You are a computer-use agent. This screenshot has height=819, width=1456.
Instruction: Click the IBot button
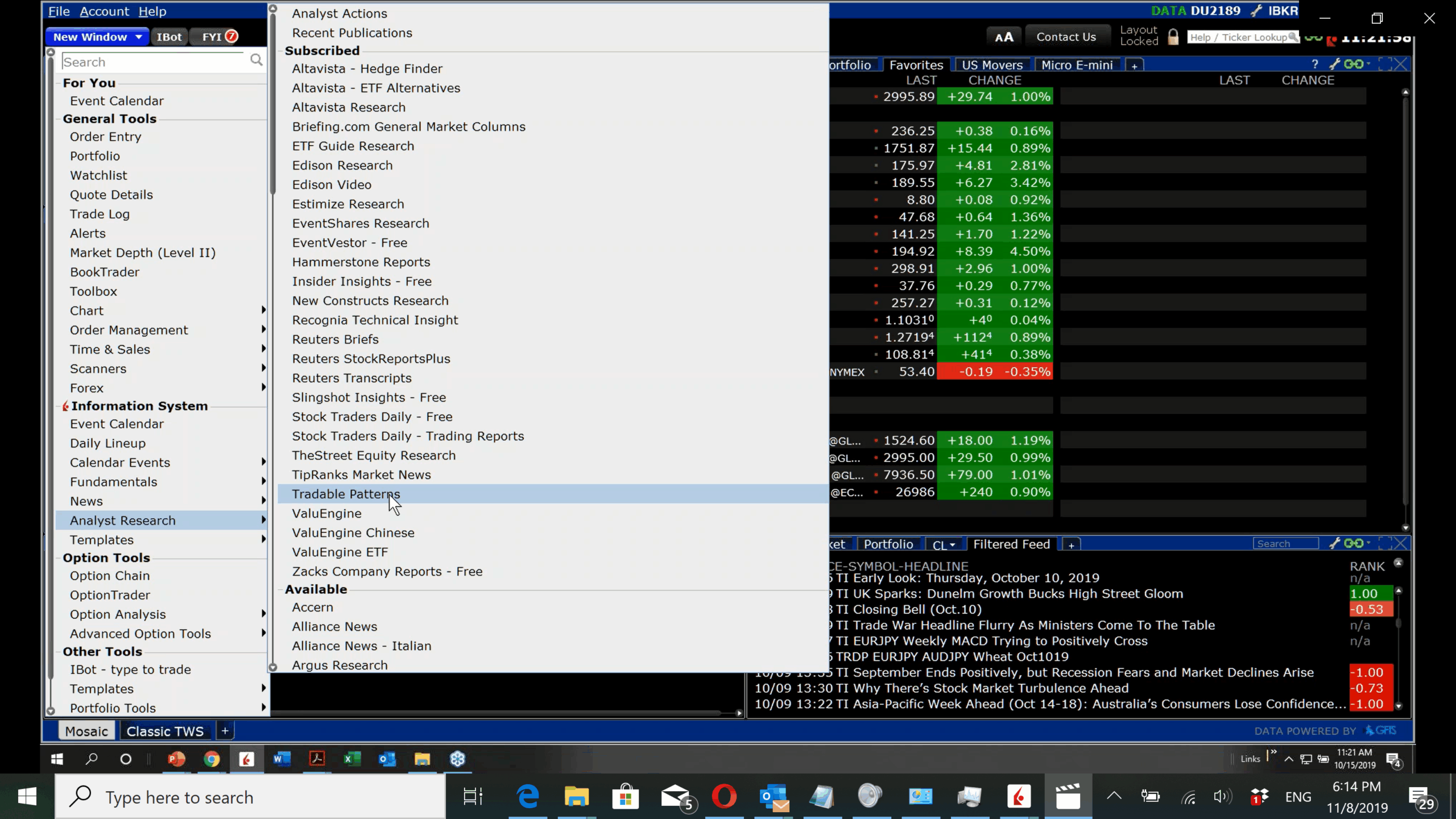pyautogui.click(x=169, y=37)
